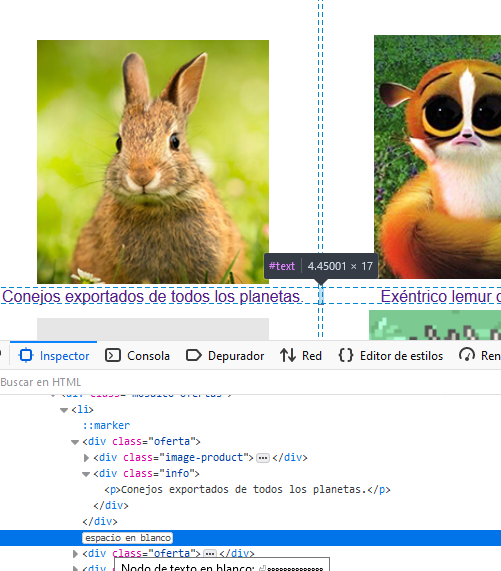Select the espacio en blanco whitespace node
Screen dimensions: 501x571
(127, 538)
